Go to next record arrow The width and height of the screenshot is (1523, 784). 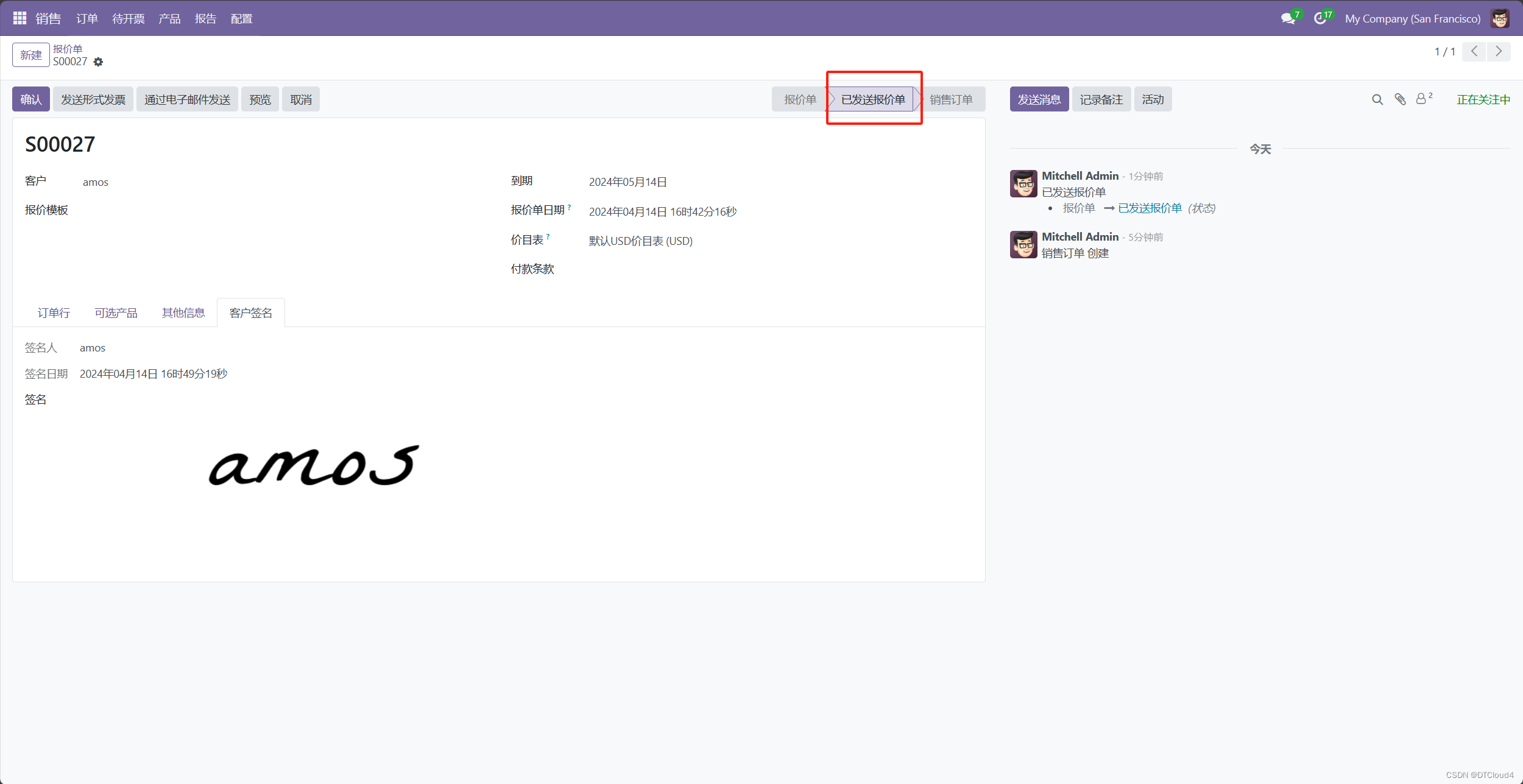[x=1499, y=51]
